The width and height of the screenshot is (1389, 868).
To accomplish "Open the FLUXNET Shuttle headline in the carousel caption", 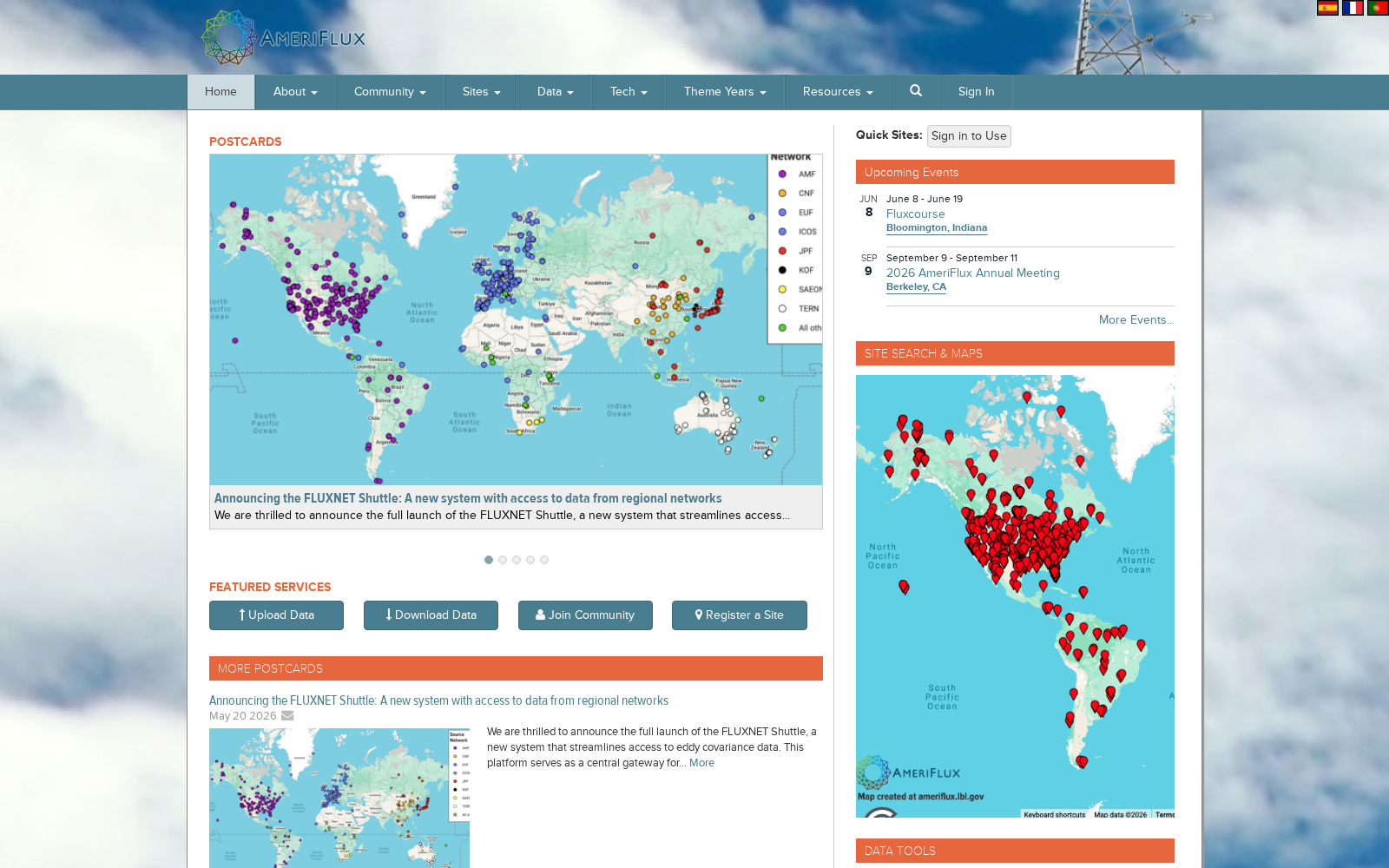I will tap(468, 498).
